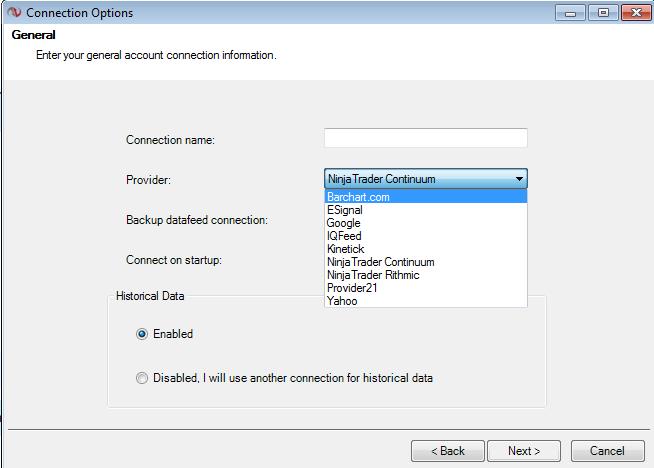
Task: Maximize the Connection Options window
Action: tap(602, 13)
